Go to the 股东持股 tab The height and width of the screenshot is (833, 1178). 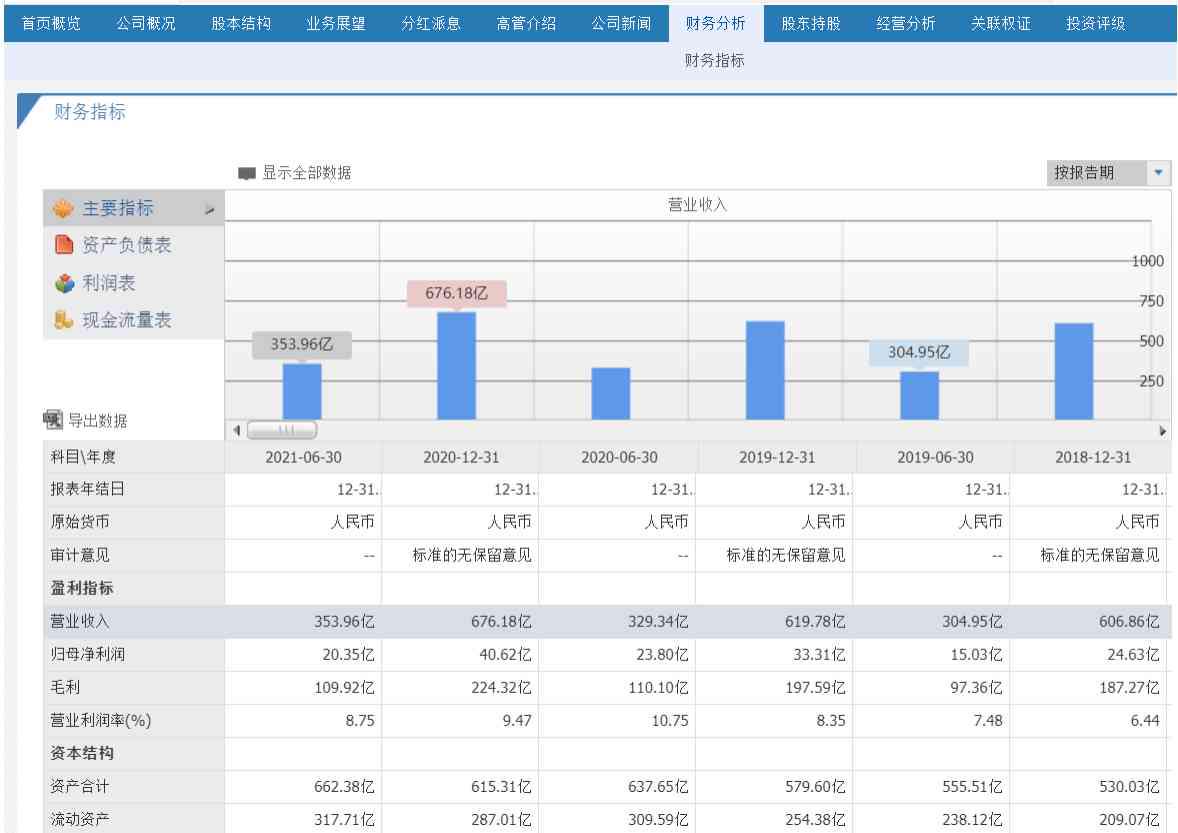(811, 23)
